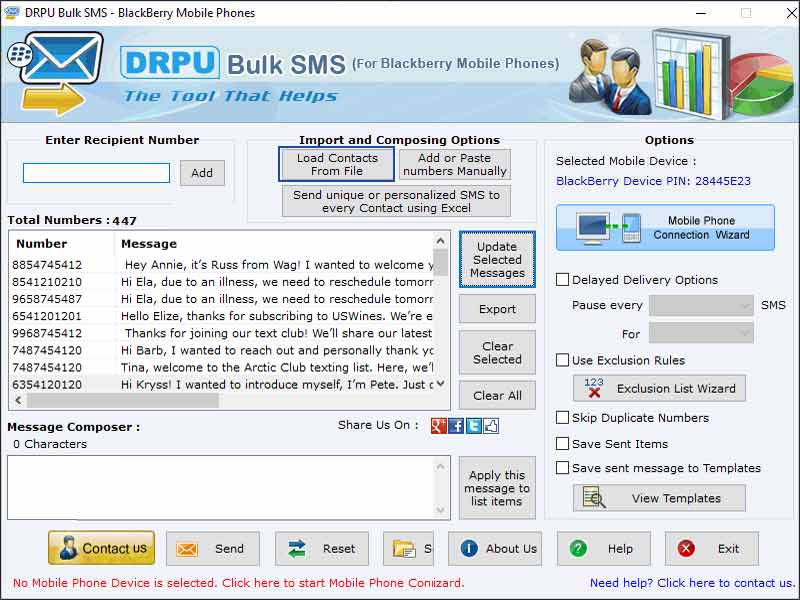Click inside the recipient number field
800x600 pixels.
click(96, 173)
